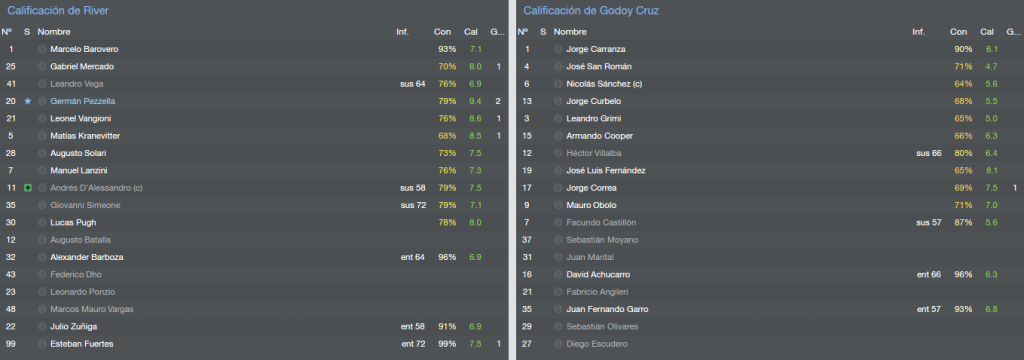Open Gabriel Mercado's player profile

(x=82, y=67)
